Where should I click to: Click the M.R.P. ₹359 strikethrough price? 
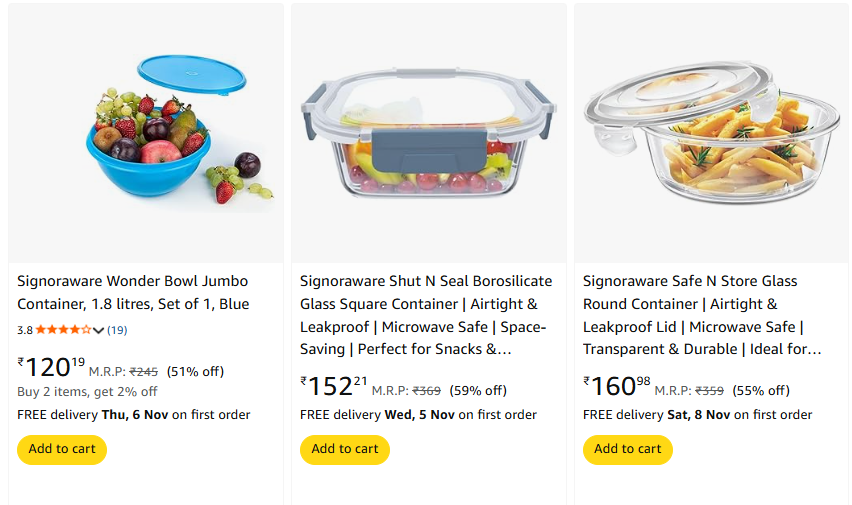(x=710, y=391)
